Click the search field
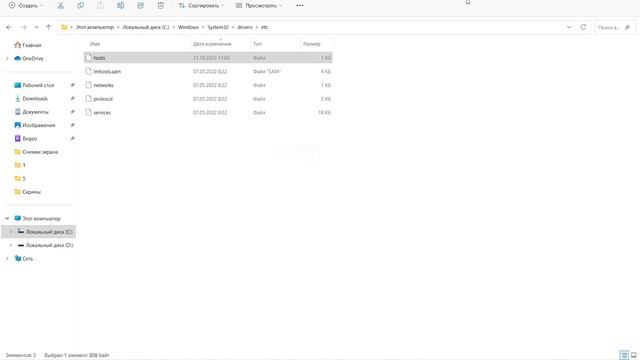The image size is (640, 360). (x=614, y=27)
